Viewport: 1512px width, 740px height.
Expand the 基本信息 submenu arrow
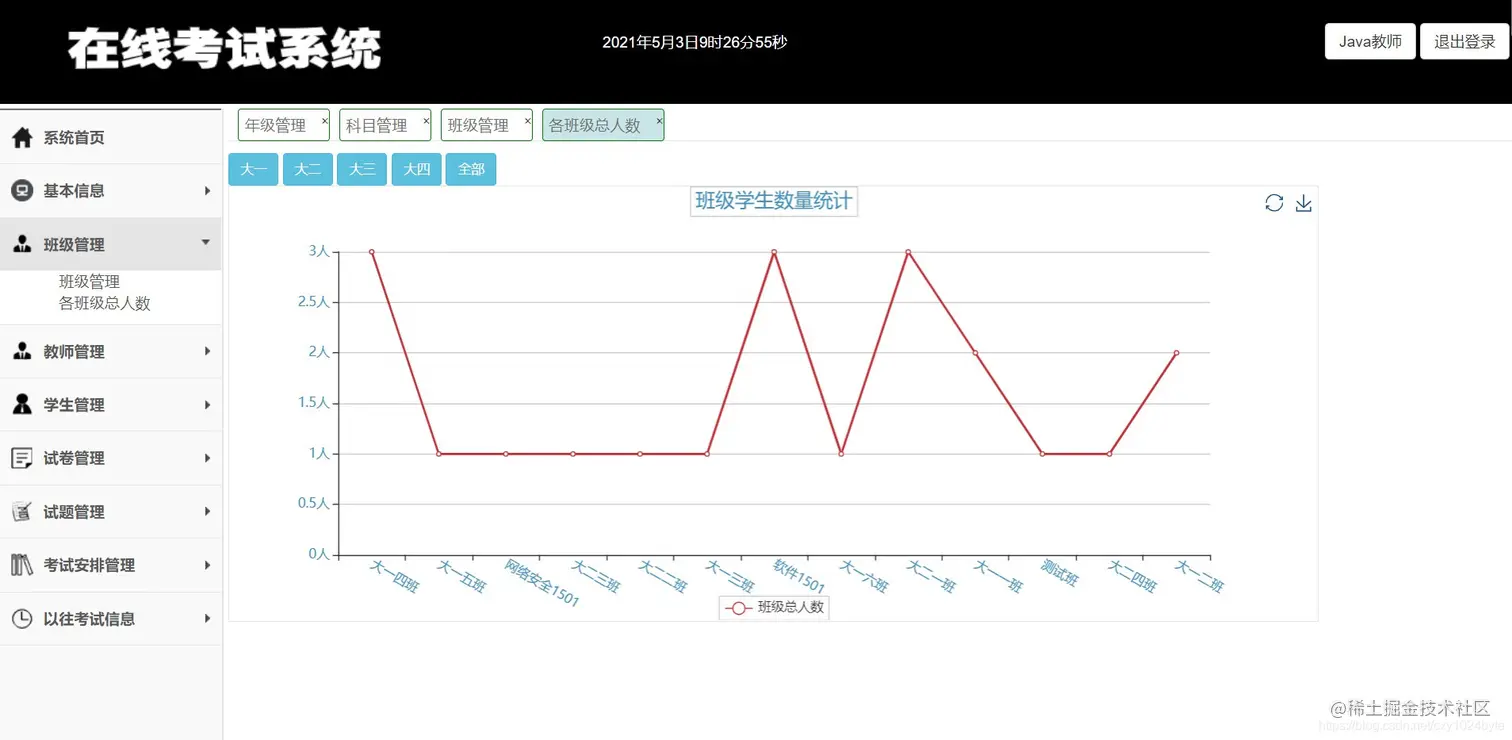(x=207, y=191)
